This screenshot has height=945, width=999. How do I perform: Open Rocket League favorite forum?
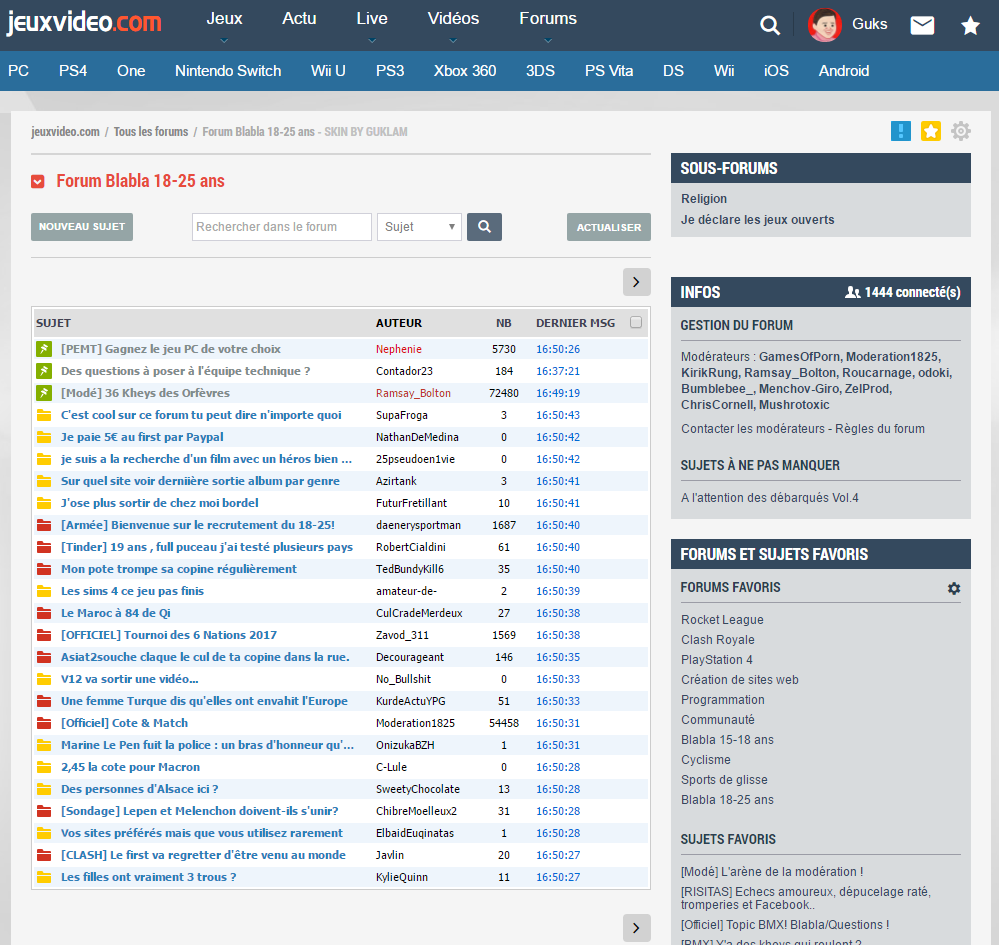pyautogui.click(x=722, y=620)
